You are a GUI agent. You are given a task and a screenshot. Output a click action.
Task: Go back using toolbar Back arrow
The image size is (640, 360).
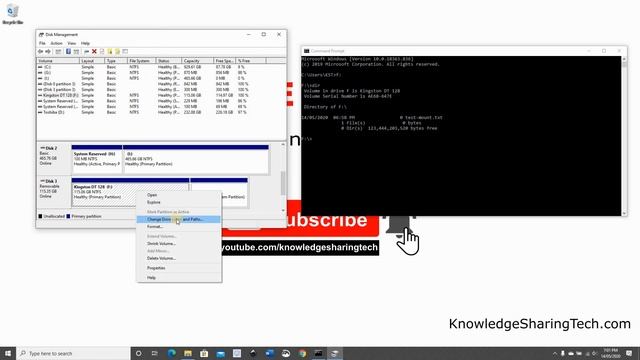coord(40,51)
